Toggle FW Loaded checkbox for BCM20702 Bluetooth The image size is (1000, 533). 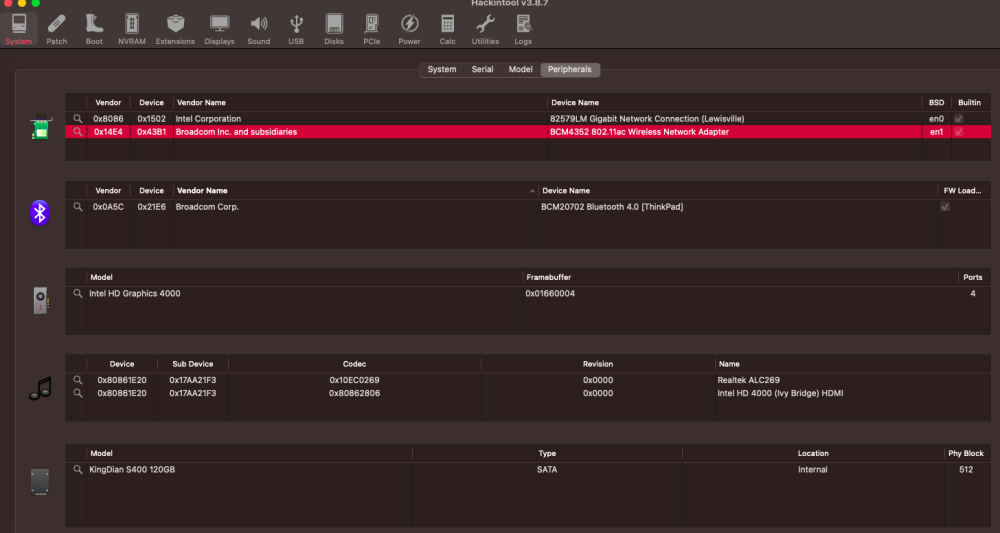pos(945,207)
